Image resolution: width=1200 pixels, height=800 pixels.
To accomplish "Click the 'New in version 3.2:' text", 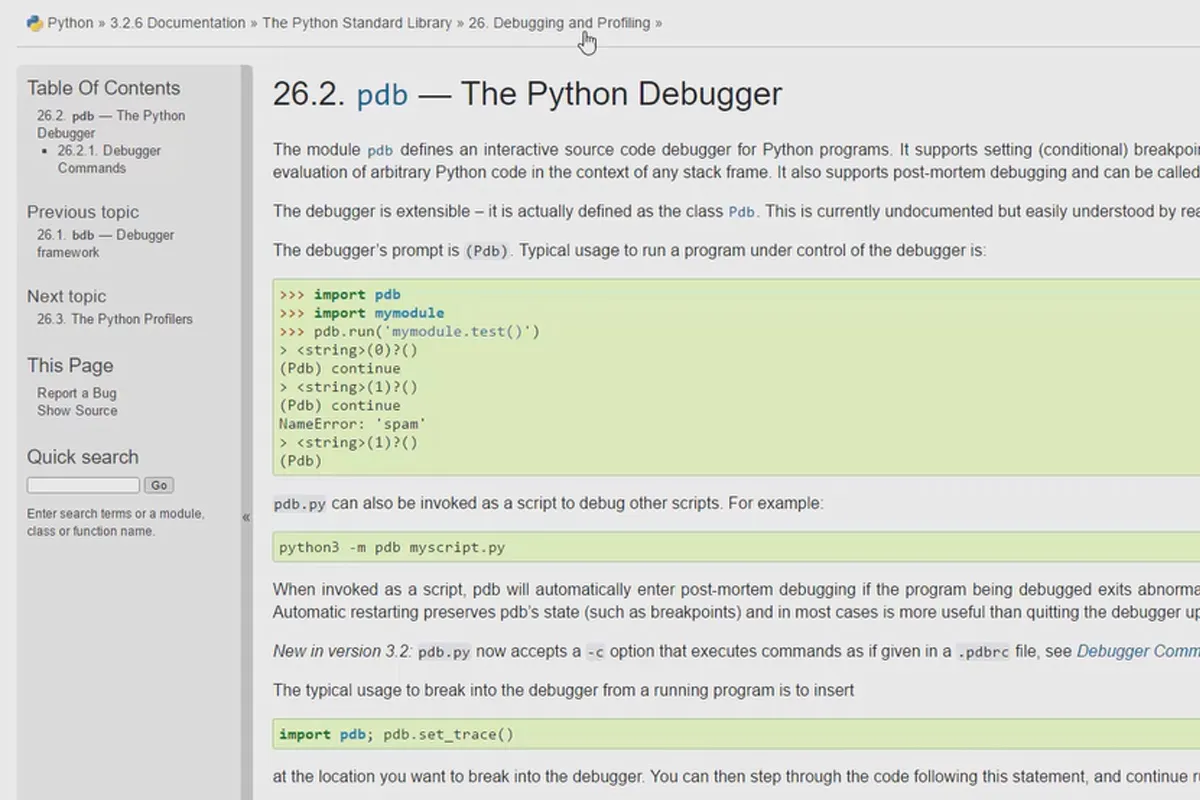I will coord(343,651).
